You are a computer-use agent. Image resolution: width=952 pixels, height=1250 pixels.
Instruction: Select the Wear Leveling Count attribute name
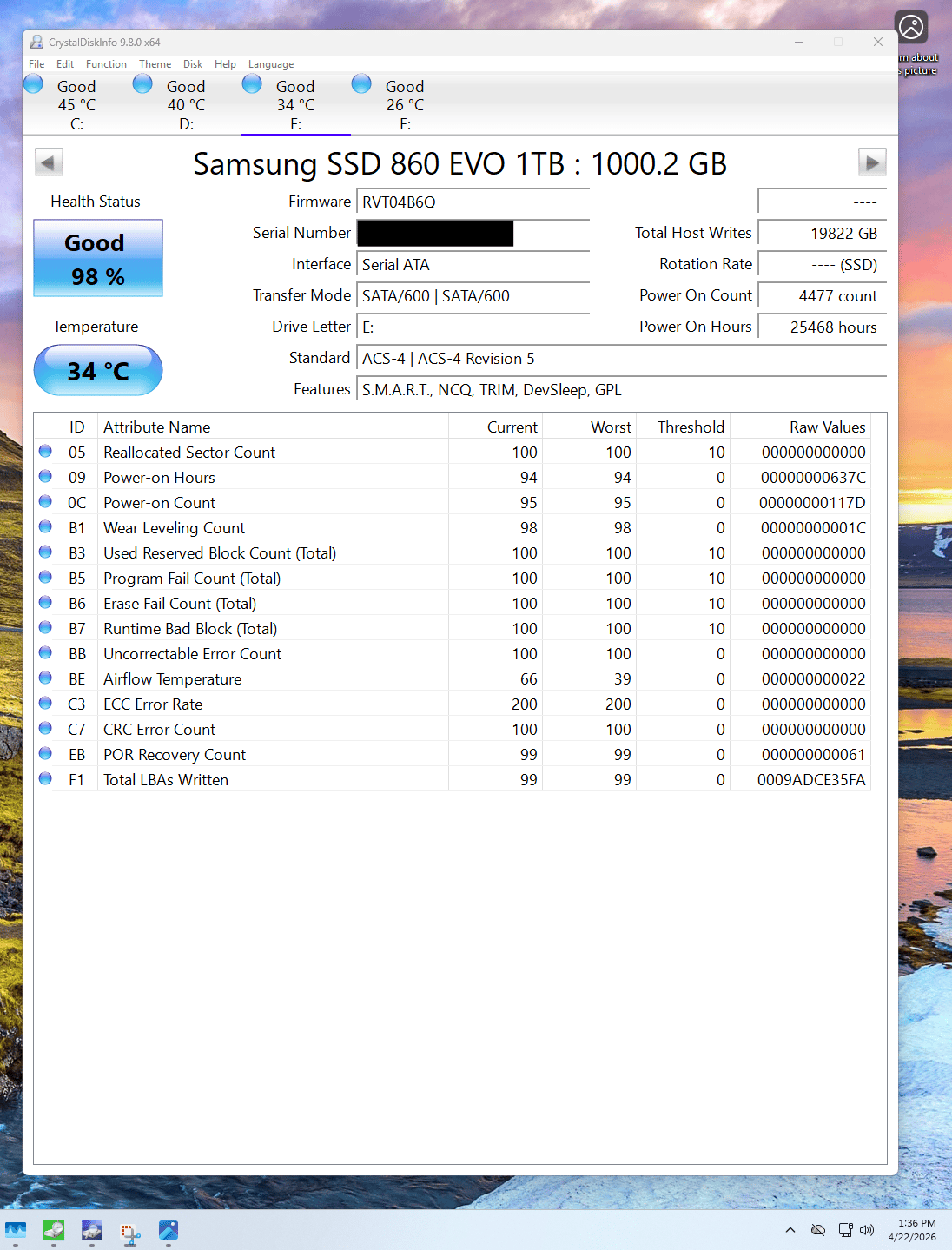pyautogui.click(x=174, y=528)
